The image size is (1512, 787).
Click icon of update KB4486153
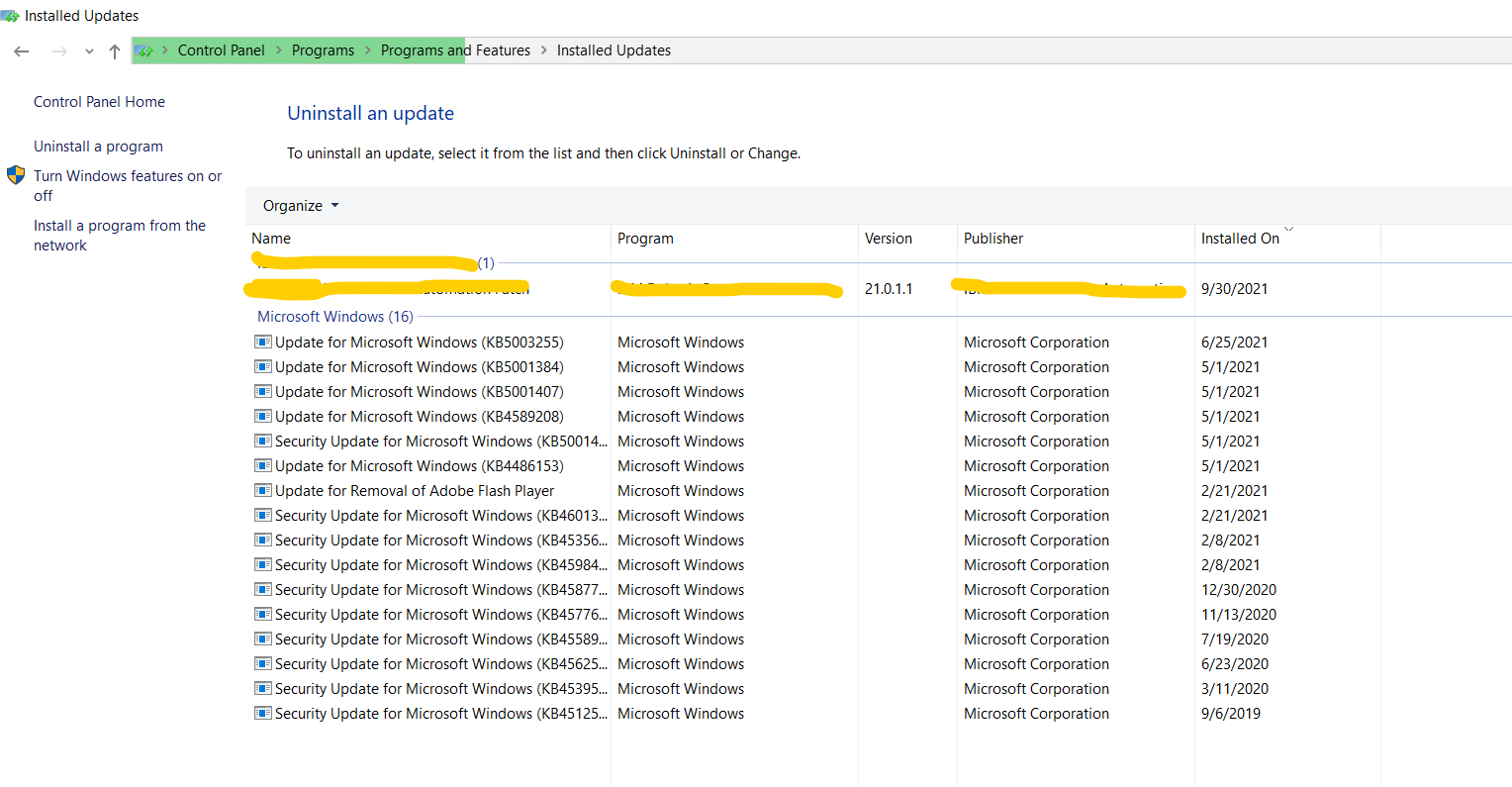pos(263,466)
